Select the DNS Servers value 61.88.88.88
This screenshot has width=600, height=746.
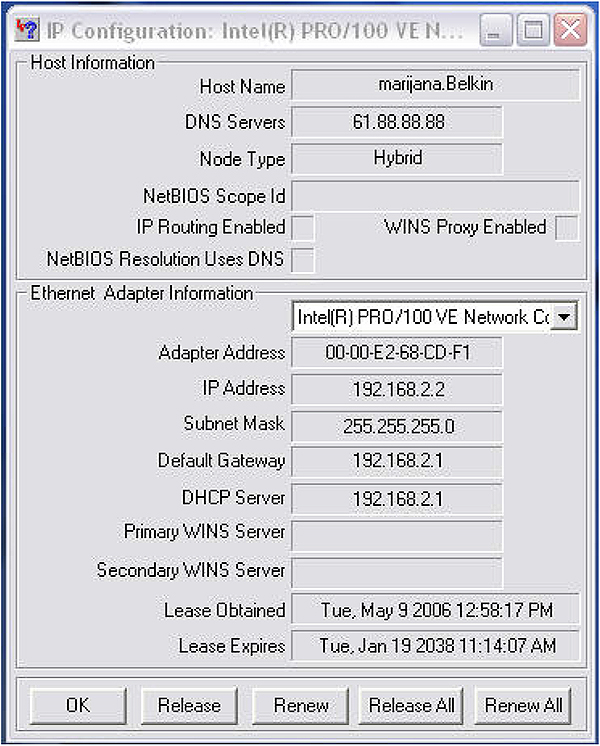point(397,122)
